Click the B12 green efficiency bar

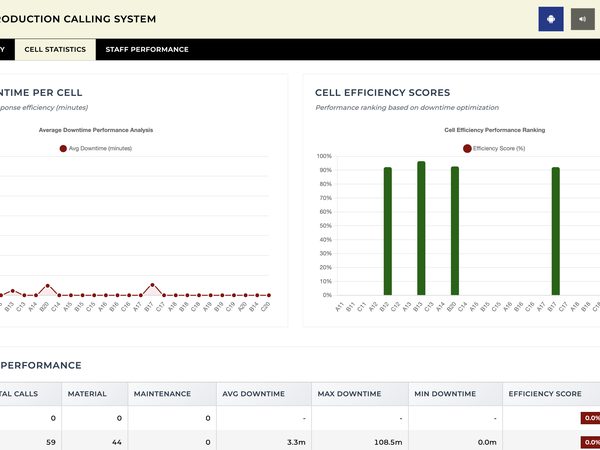tap(388, 231)
